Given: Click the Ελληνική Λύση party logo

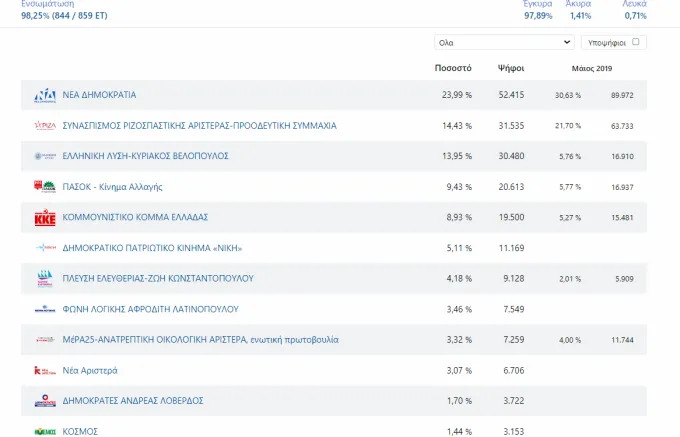Looking at the screenshot, I should [x=45, y=156].
